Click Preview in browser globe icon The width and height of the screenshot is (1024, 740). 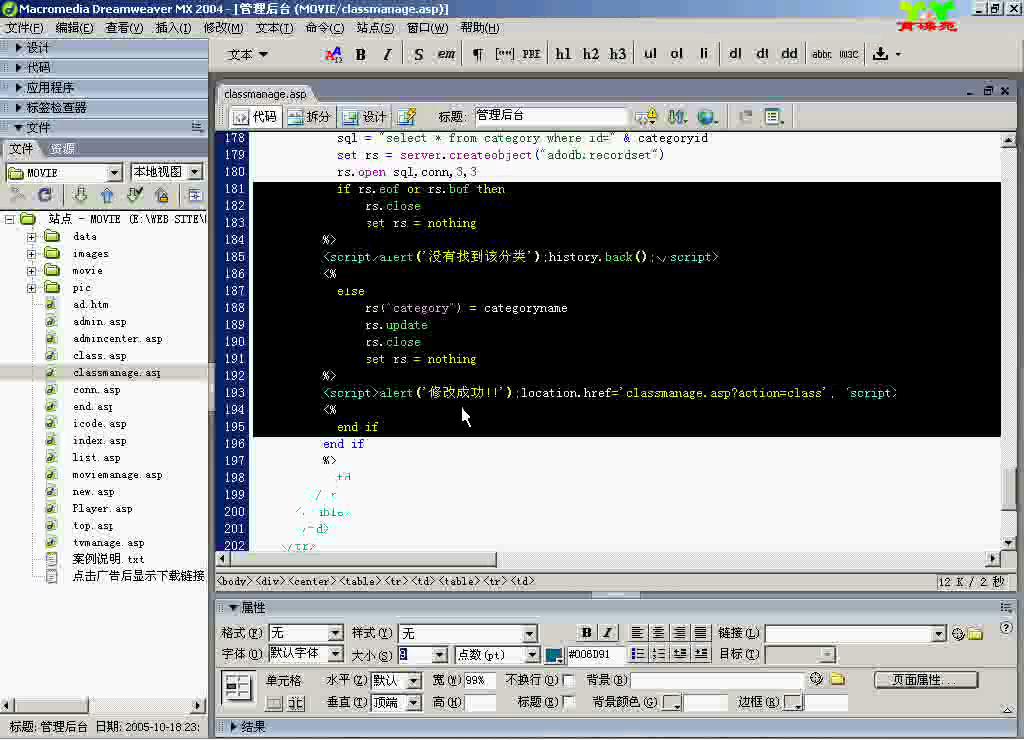[706, 117]
